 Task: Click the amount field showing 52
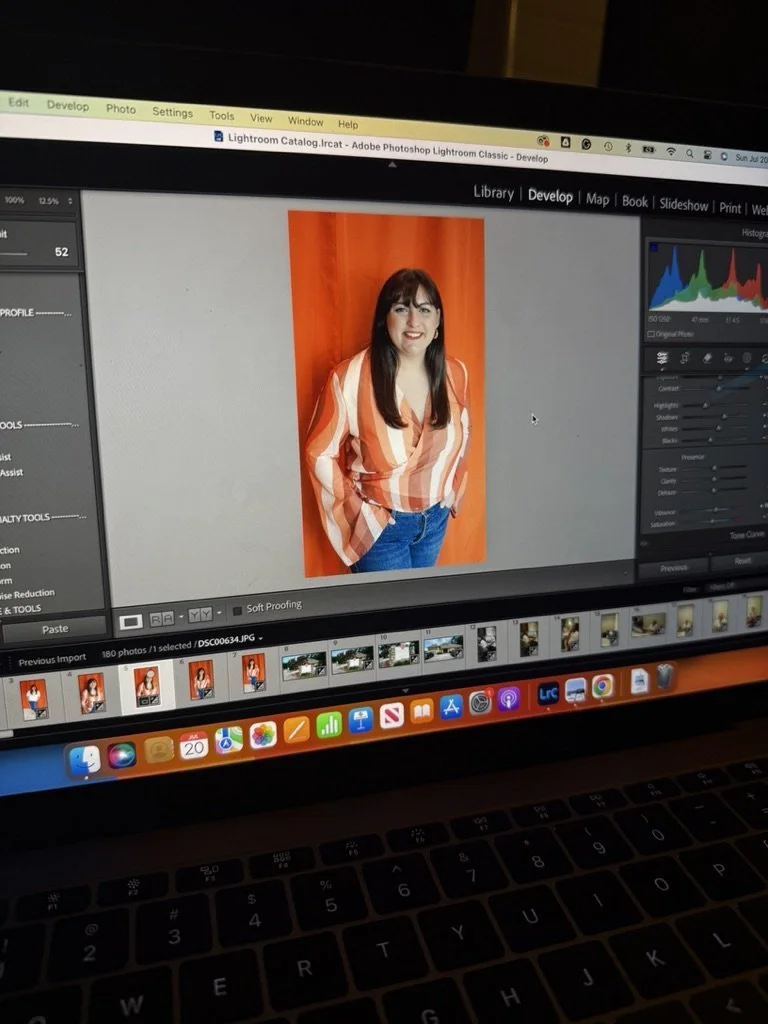click(x=61, y=252)
